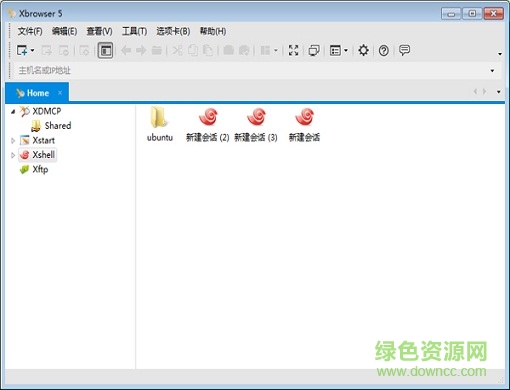Toggle the session tree panel icon
This screenshot has width=510, height=390.
[105, 51]
